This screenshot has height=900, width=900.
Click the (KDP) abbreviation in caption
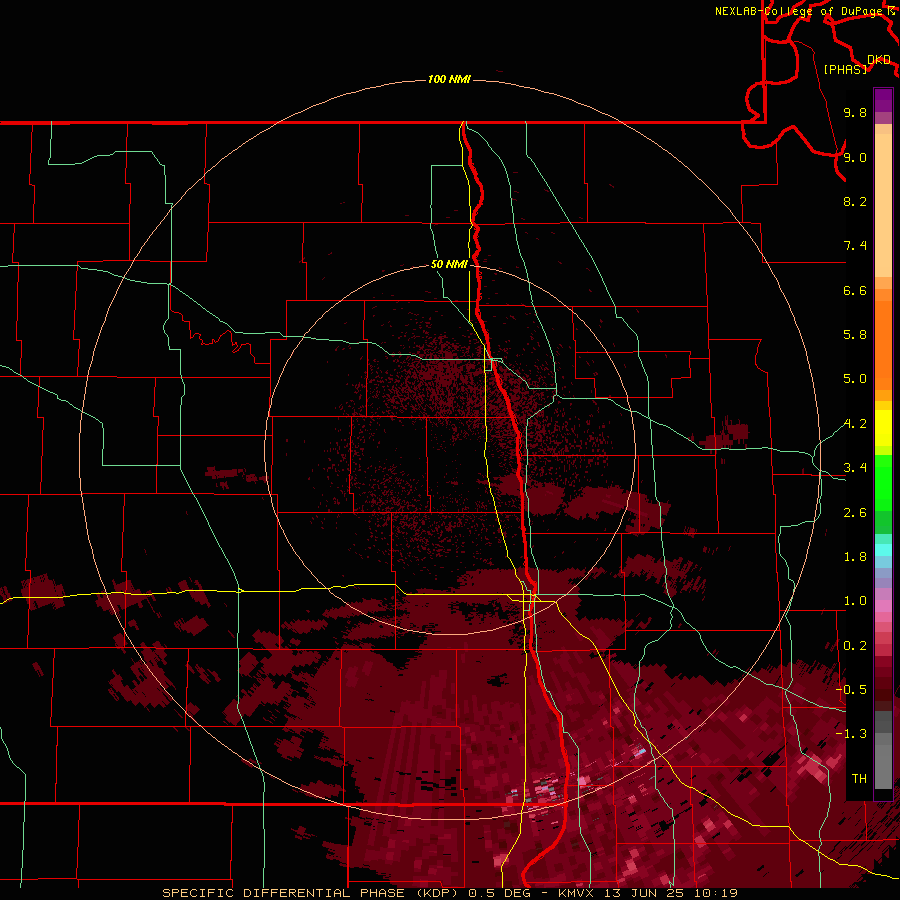point(439,893)
